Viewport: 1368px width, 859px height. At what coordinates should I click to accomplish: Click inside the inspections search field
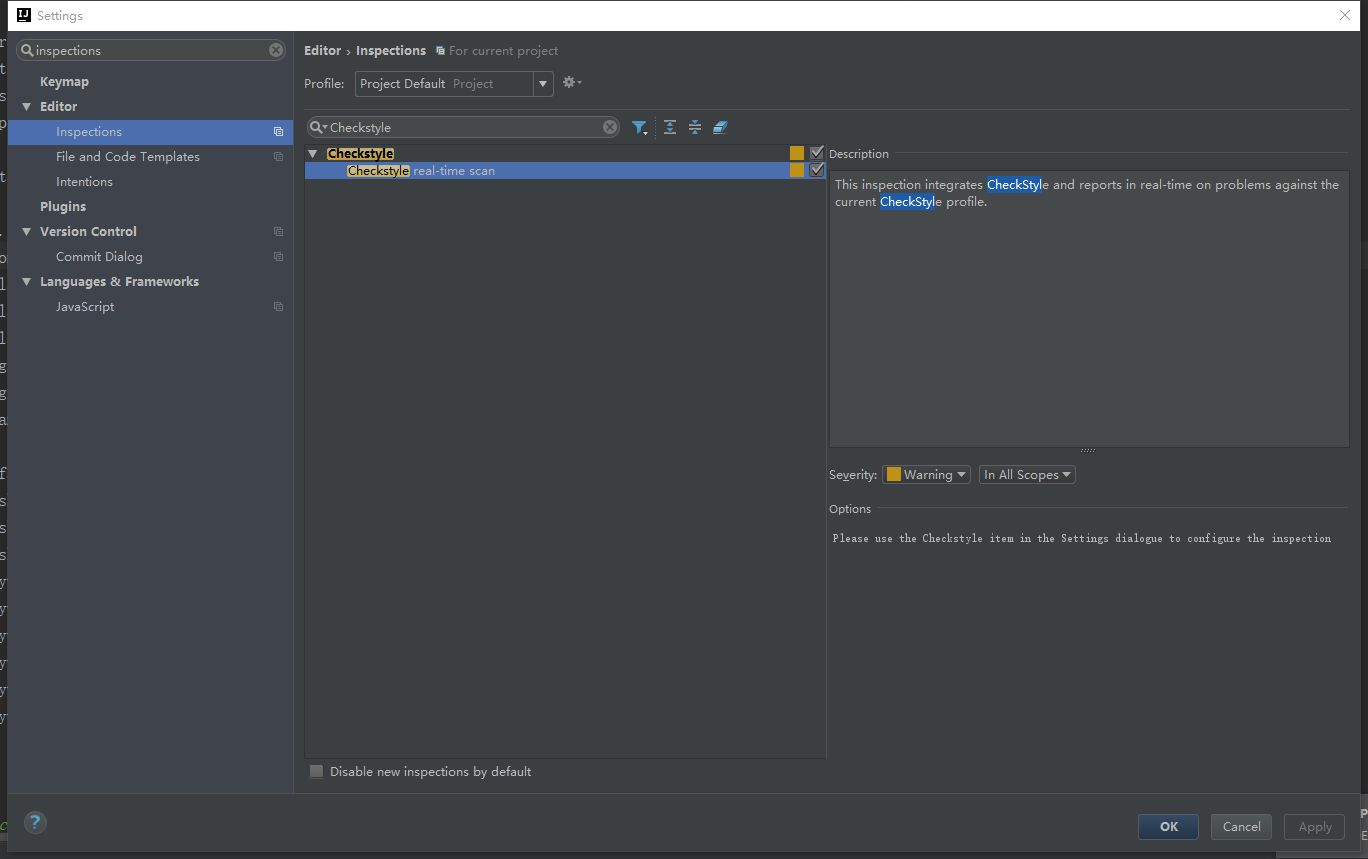(x=150, y=50)
